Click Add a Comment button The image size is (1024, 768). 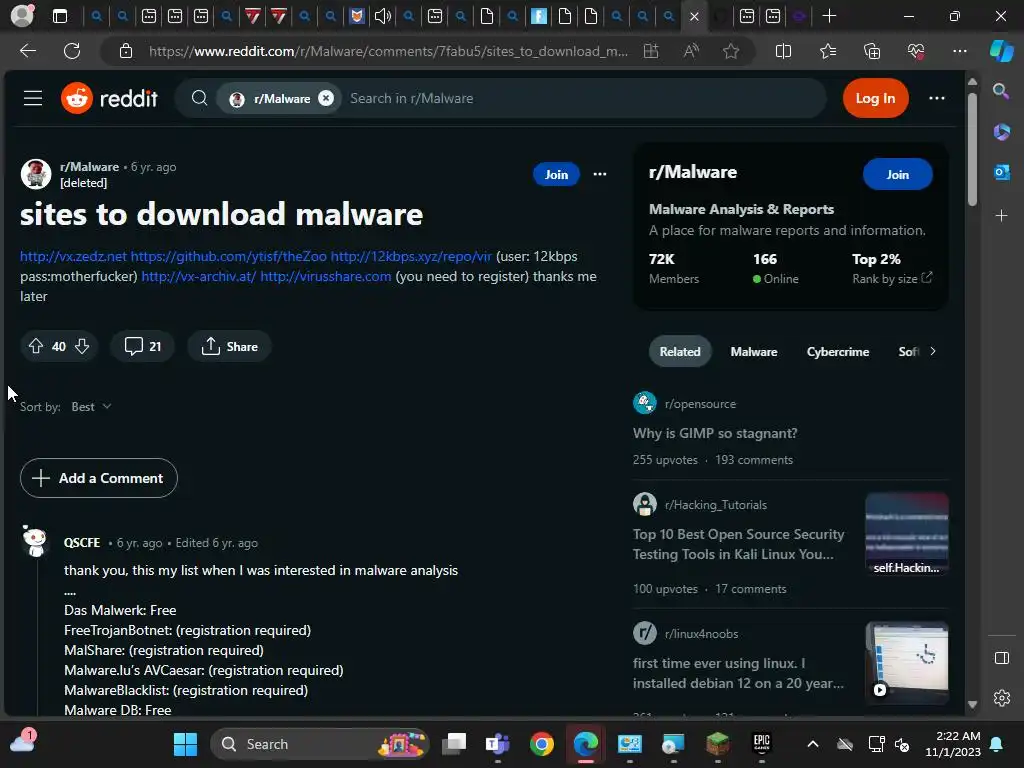pyautogui.click(x=99, y=478)
